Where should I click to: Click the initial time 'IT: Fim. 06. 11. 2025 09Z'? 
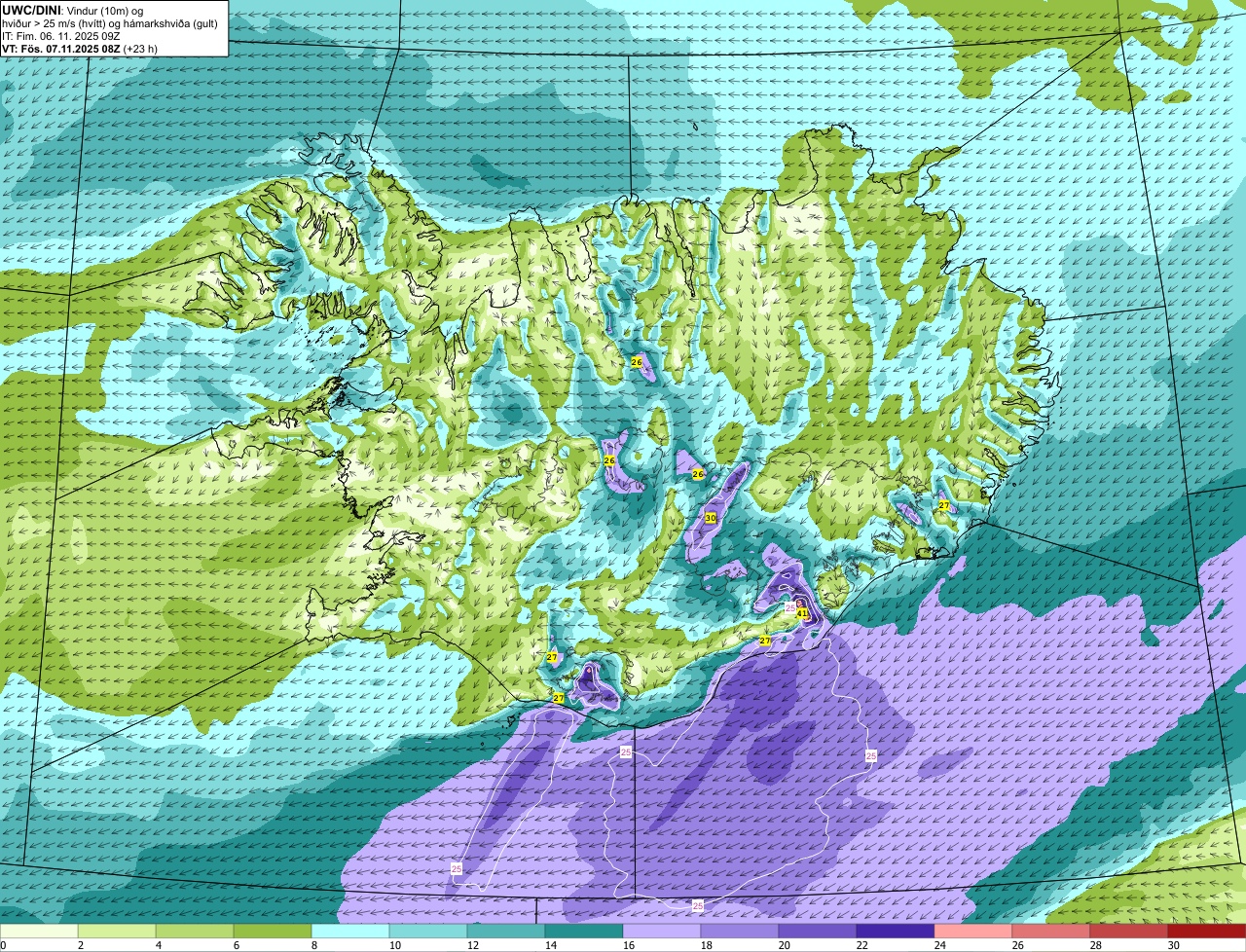[61, 36]
